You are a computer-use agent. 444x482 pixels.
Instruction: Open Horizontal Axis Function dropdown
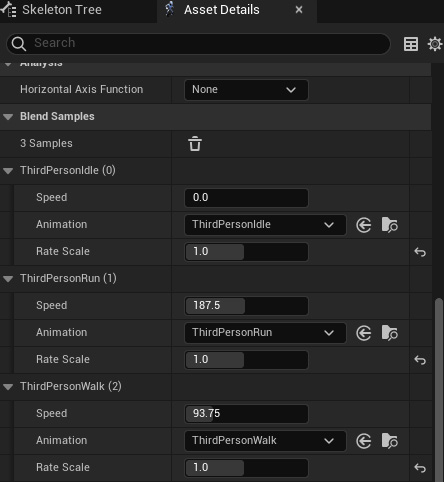click(246, 90)
